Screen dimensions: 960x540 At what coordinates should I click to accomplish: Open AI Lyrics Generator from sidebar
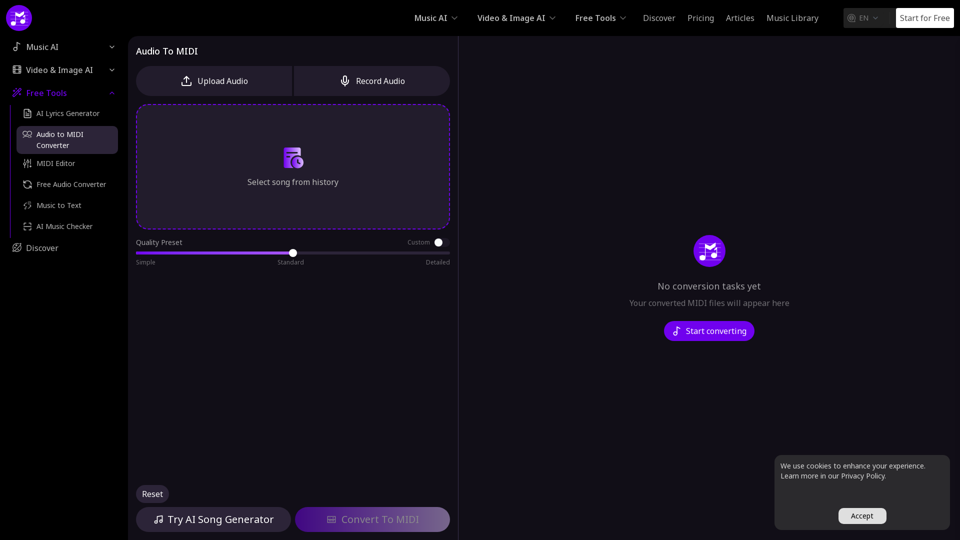point(67,113)
